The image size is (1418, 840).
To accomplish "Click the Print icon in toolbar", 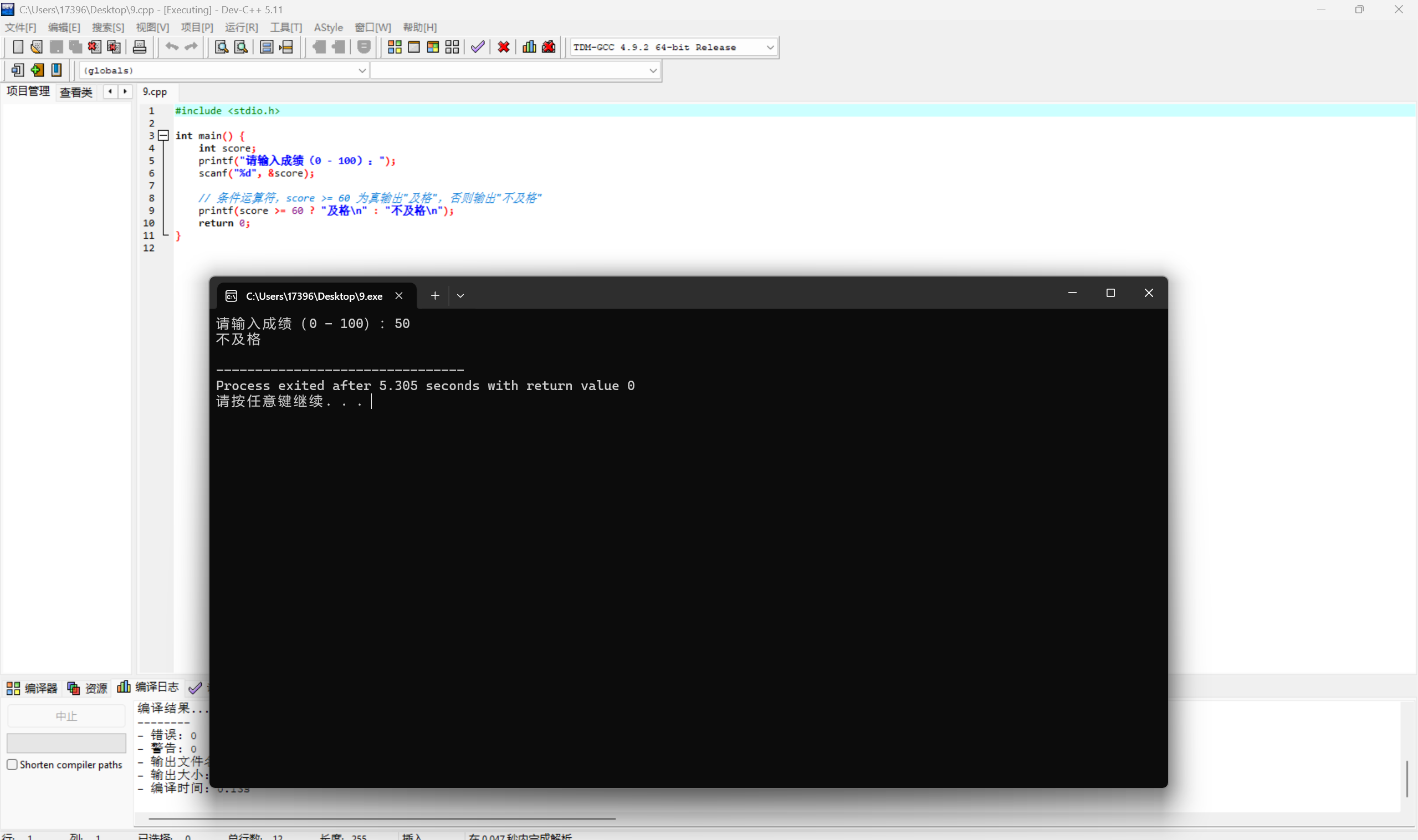I will 139,47.
